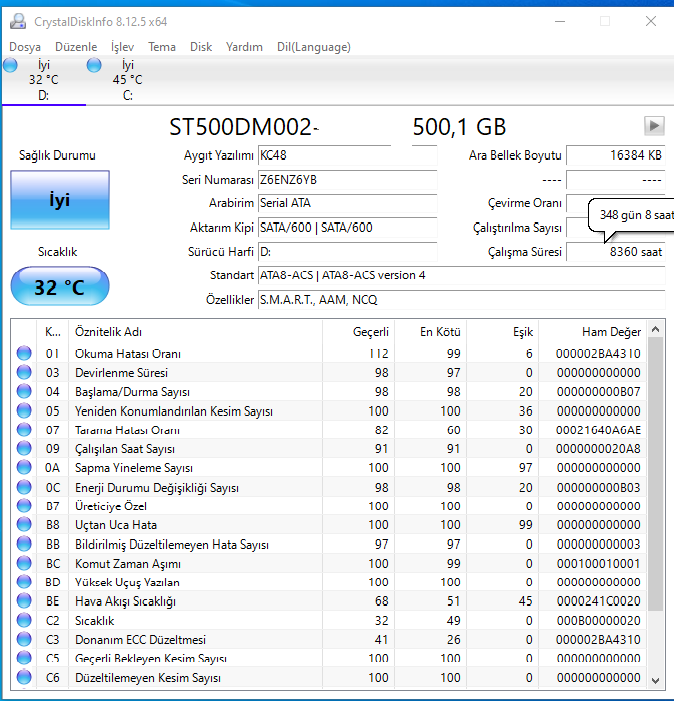Viewport: 689px width, 701px height.
Task: Open the Düzenle menu
Action: [76, 46]
